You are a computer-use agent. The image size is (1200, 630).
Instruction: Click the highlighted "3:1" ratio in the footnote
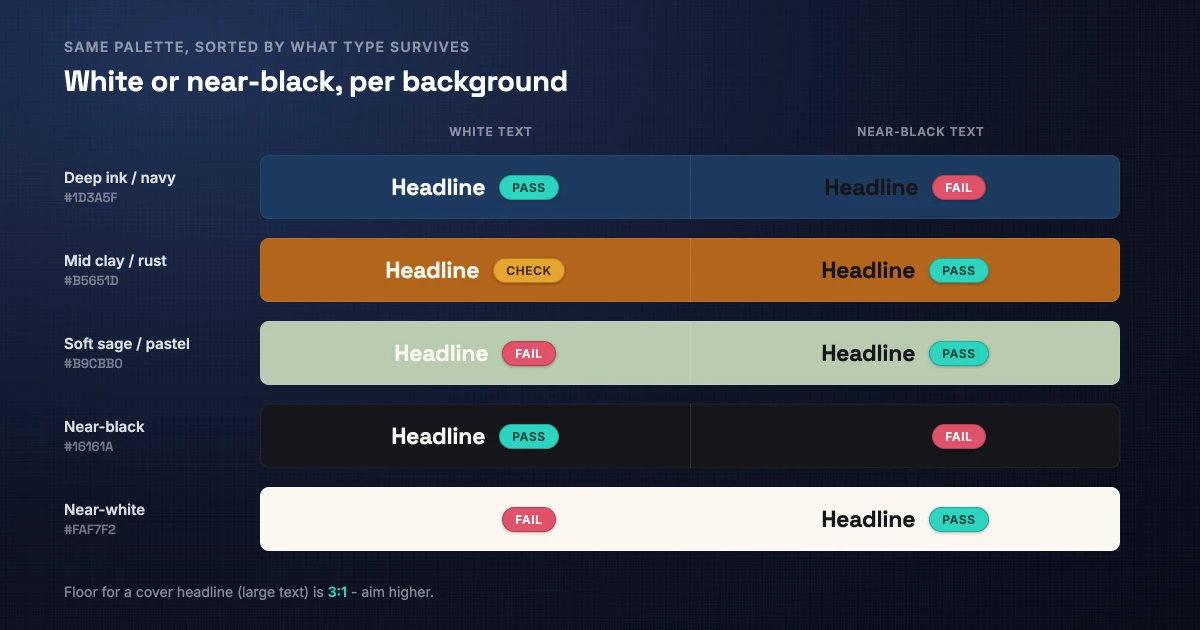[337, 592]
